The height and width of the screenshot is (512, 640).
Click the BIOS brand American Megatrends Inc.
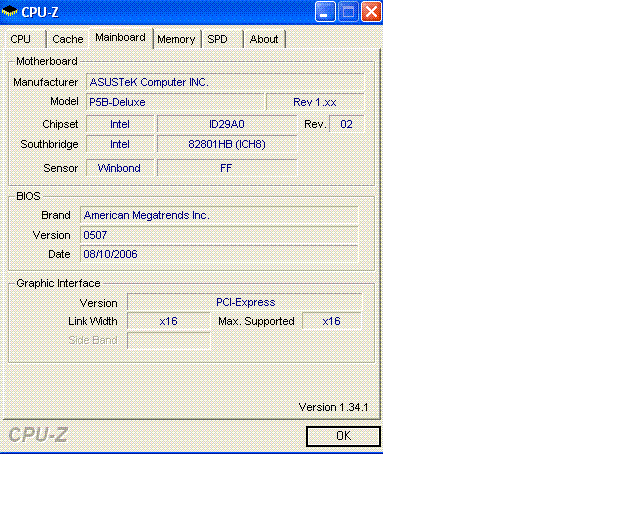(x=219, y=215)
